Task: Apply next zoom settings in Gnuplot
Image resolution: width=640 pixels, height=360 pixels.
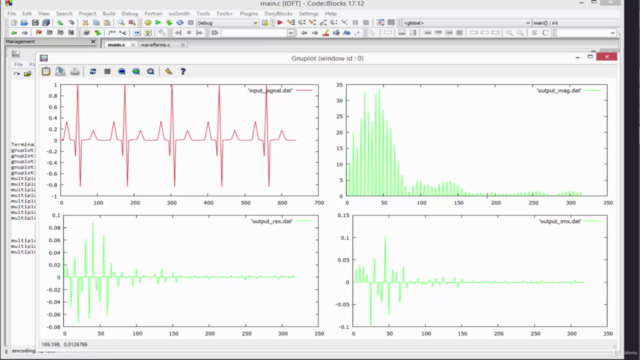Action: point(136,71)
